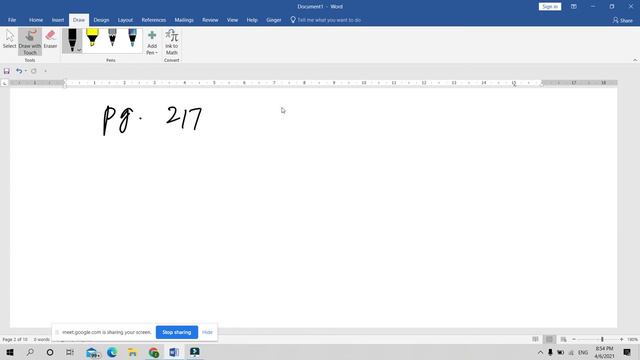
Task: Open the File menu
Action: (12, 20)
